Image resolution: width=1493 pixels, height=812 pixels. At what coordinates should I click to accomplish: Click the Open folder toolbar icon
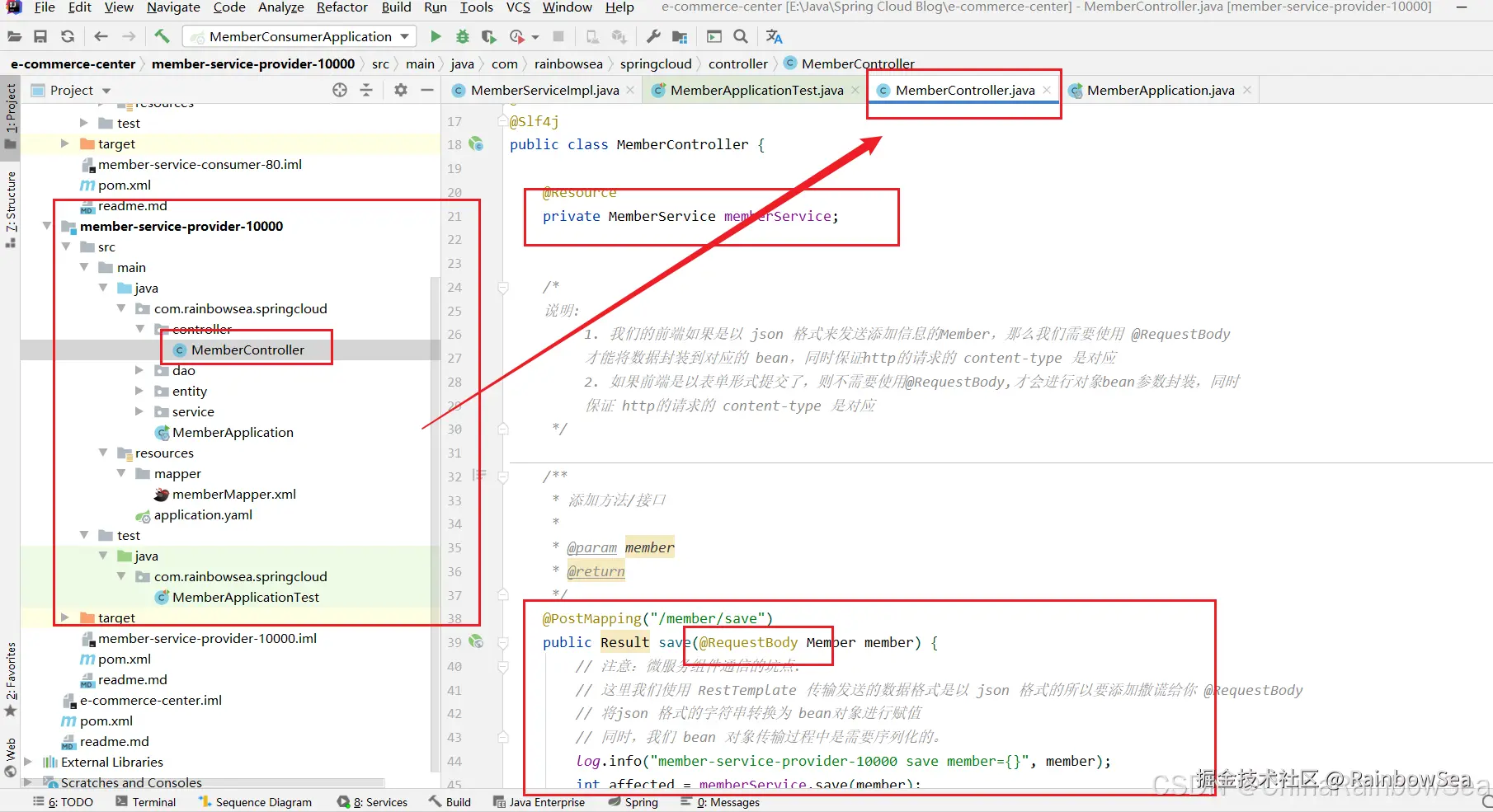point(14,36)
